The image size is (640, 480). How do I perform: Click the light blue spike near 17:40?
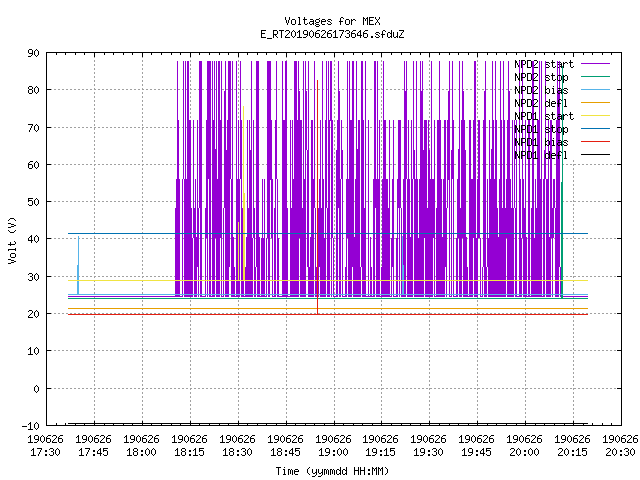coord(78,265)
